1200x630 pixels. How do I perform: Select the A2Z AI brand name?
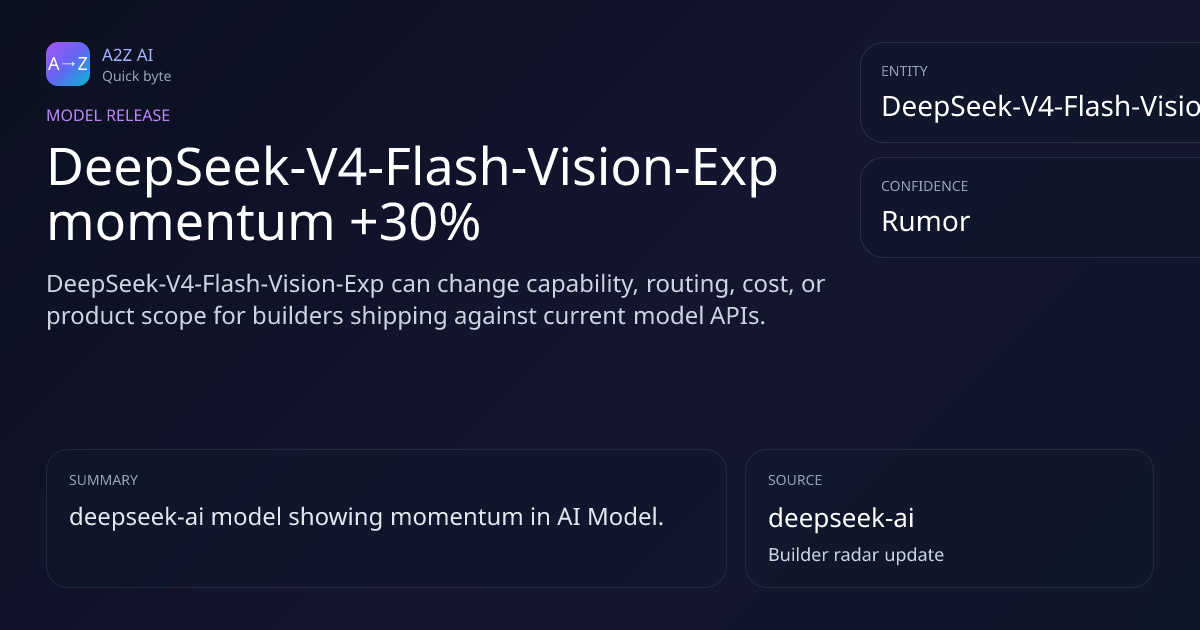(127, 55)
